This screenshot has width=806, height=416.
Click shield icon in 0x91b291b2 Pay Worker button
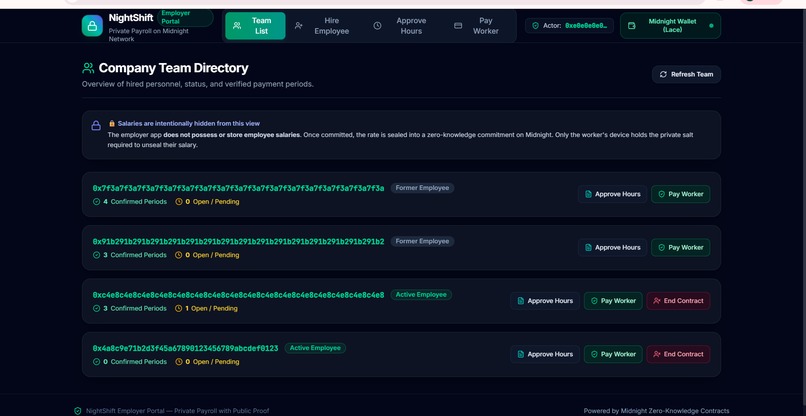(662, 247)
